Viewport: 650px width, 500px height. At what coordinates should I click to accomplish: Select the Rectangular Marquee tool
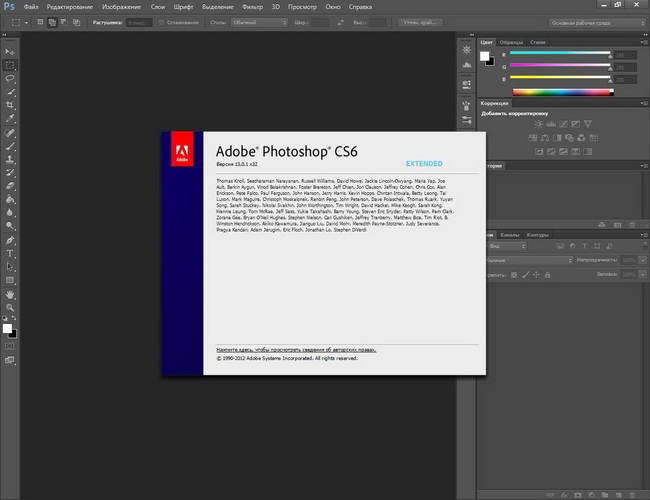(x=10, y=65)
